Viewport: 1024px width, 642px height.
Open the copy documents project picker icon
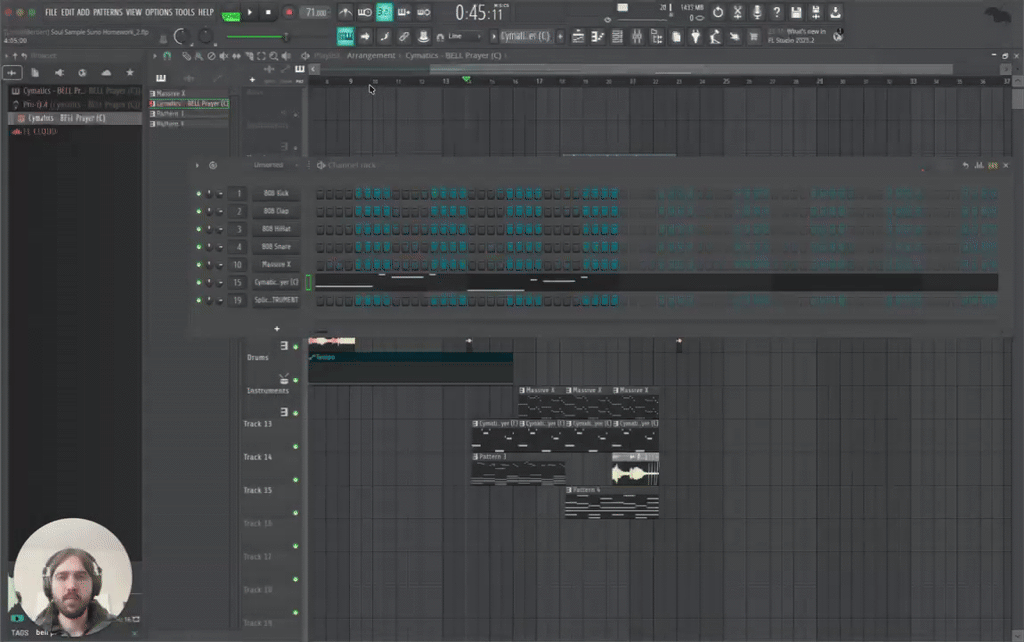[676, 37]
